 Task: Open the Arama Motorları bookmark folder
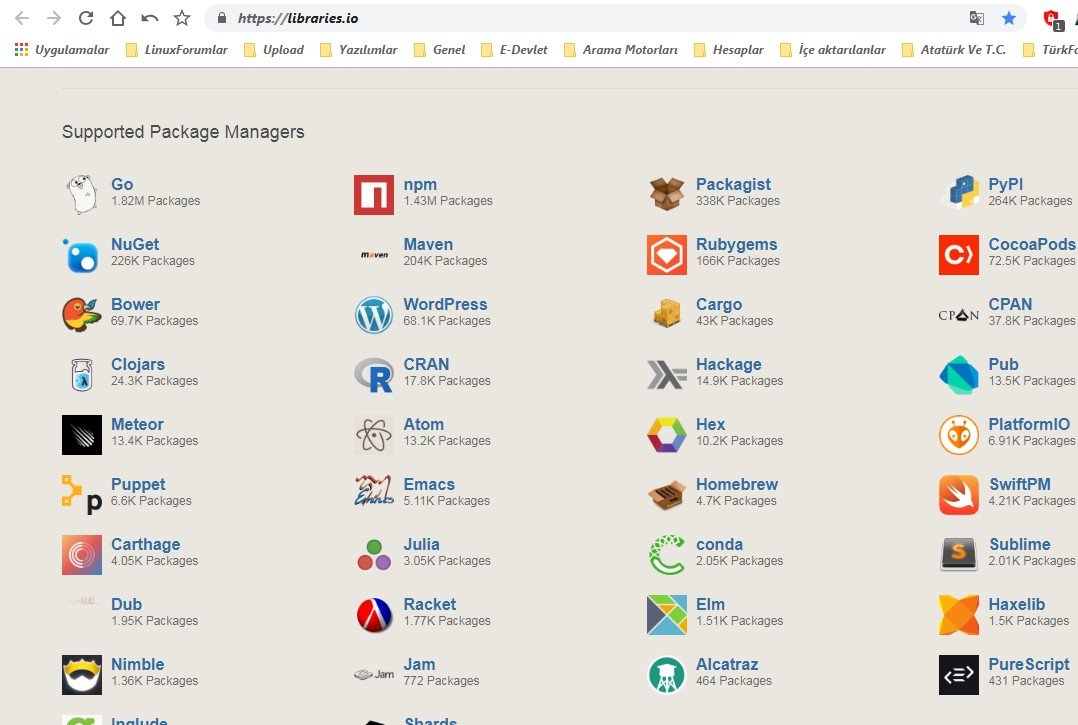click(620, 49)
